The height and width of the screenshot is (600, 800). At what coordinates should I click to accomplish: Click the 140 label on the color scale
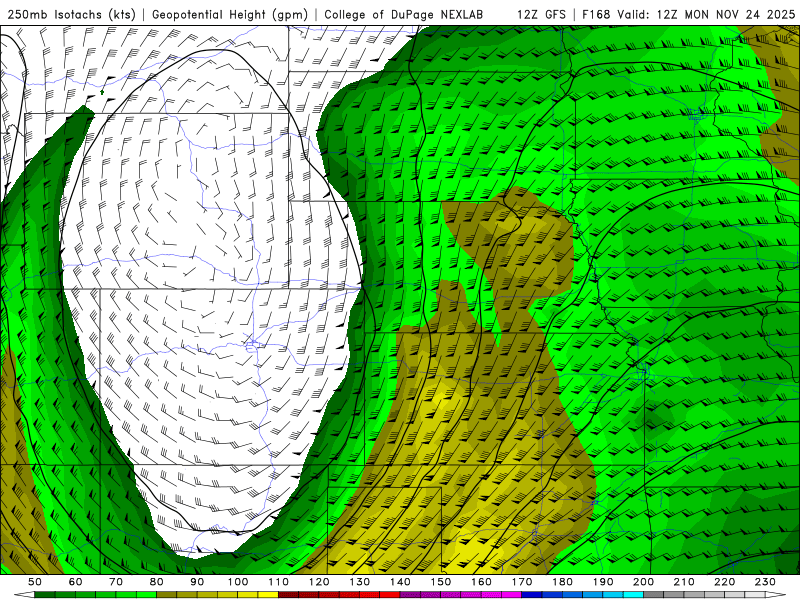click(401, 582)
